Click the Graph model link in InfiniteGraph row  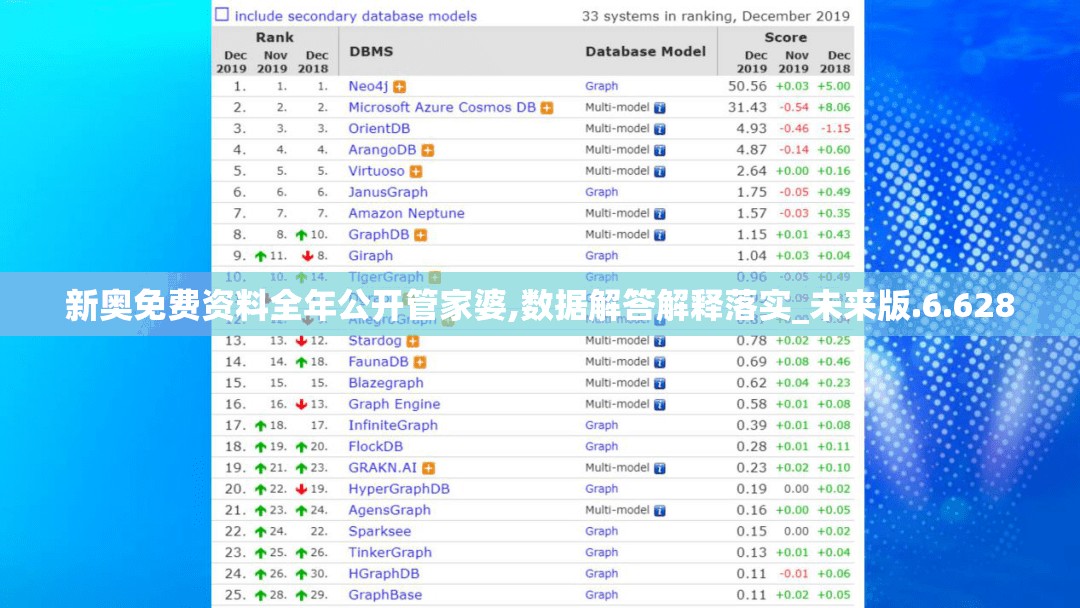click(601, 425)
